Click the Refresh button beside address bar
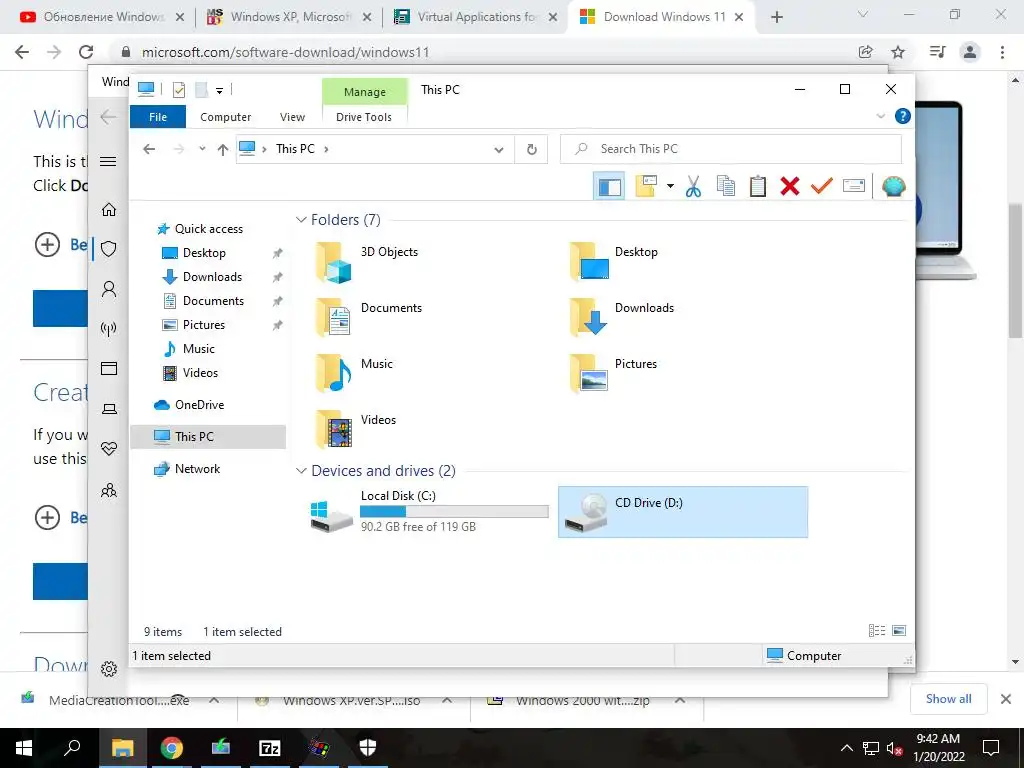The width and height of the screenshot is (1024, 768). coord(532,150)
